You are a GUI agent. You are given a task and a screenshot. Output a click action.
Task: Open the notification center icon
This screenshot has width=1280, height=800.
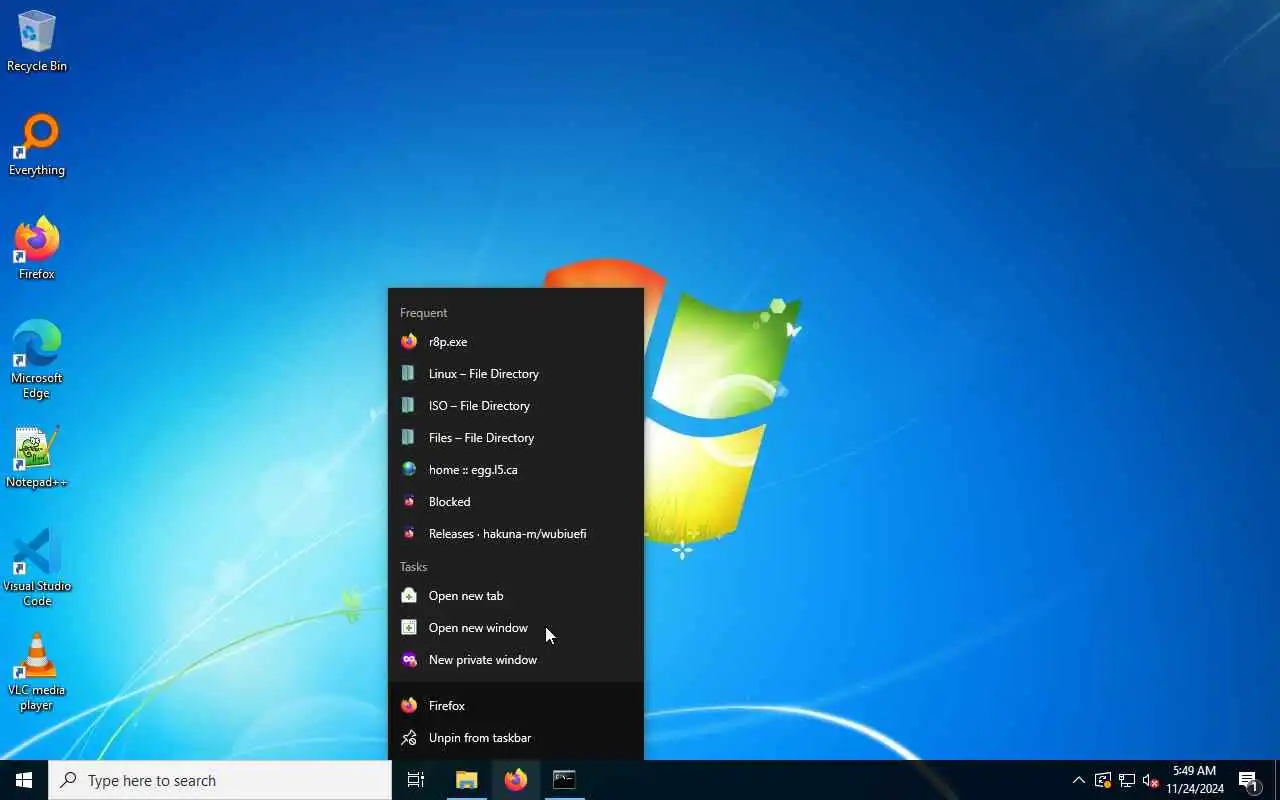pos(1248,780)
